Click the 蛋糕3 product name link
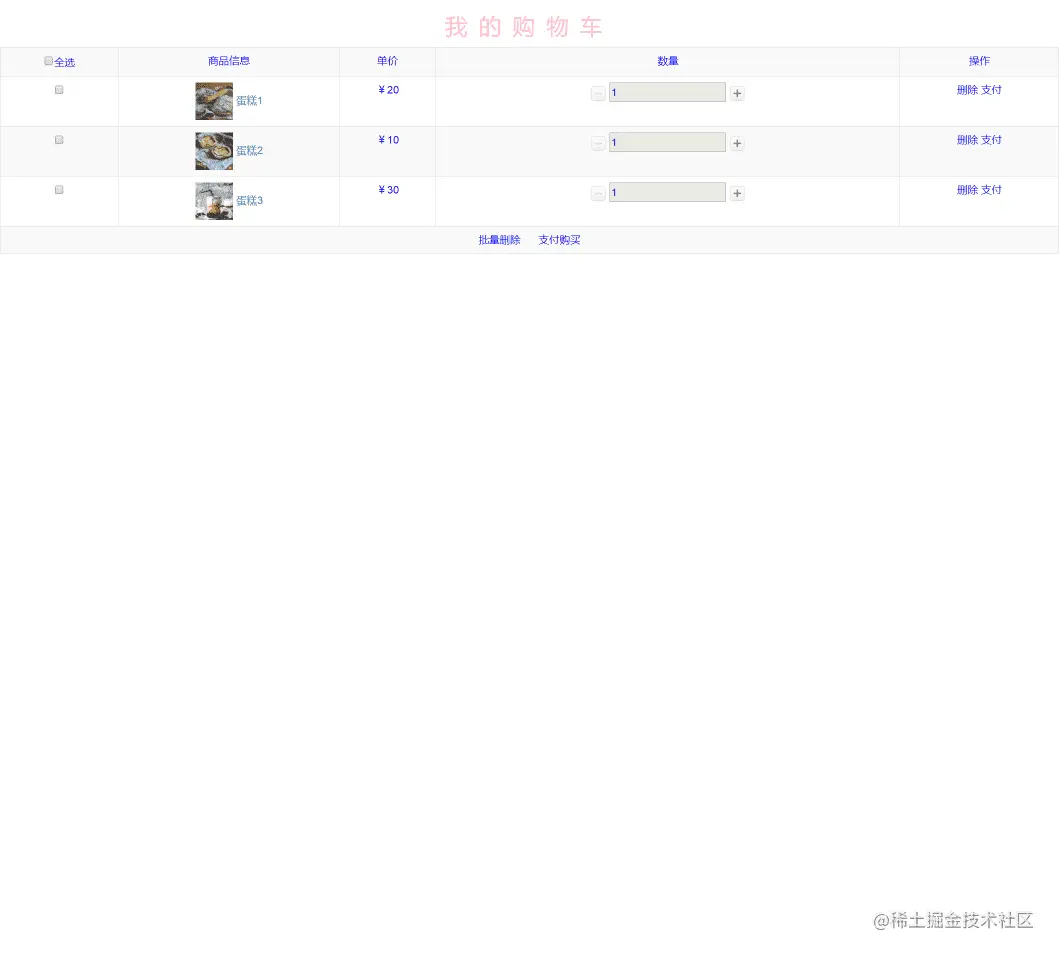 249,201
